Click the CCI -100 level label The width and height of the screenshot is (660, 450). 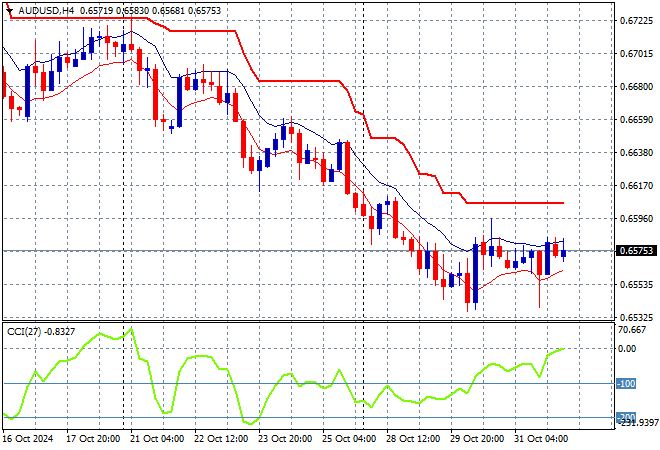pyautogui.click(x=626, y=383)
